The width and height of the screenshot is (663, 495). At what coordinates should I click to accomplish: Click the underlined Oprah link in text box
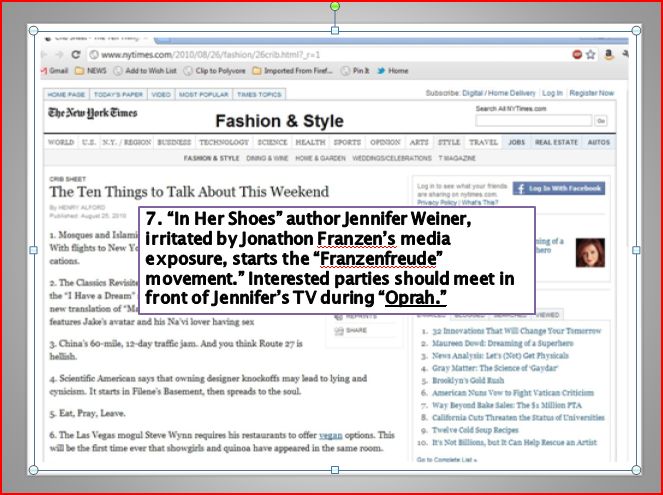click(416, 298)
